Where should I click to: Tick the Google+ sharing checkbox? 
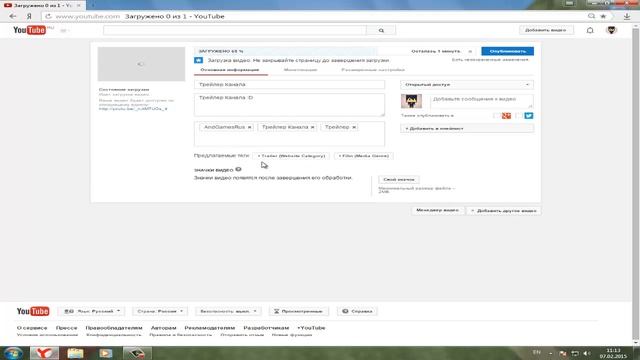497,116
